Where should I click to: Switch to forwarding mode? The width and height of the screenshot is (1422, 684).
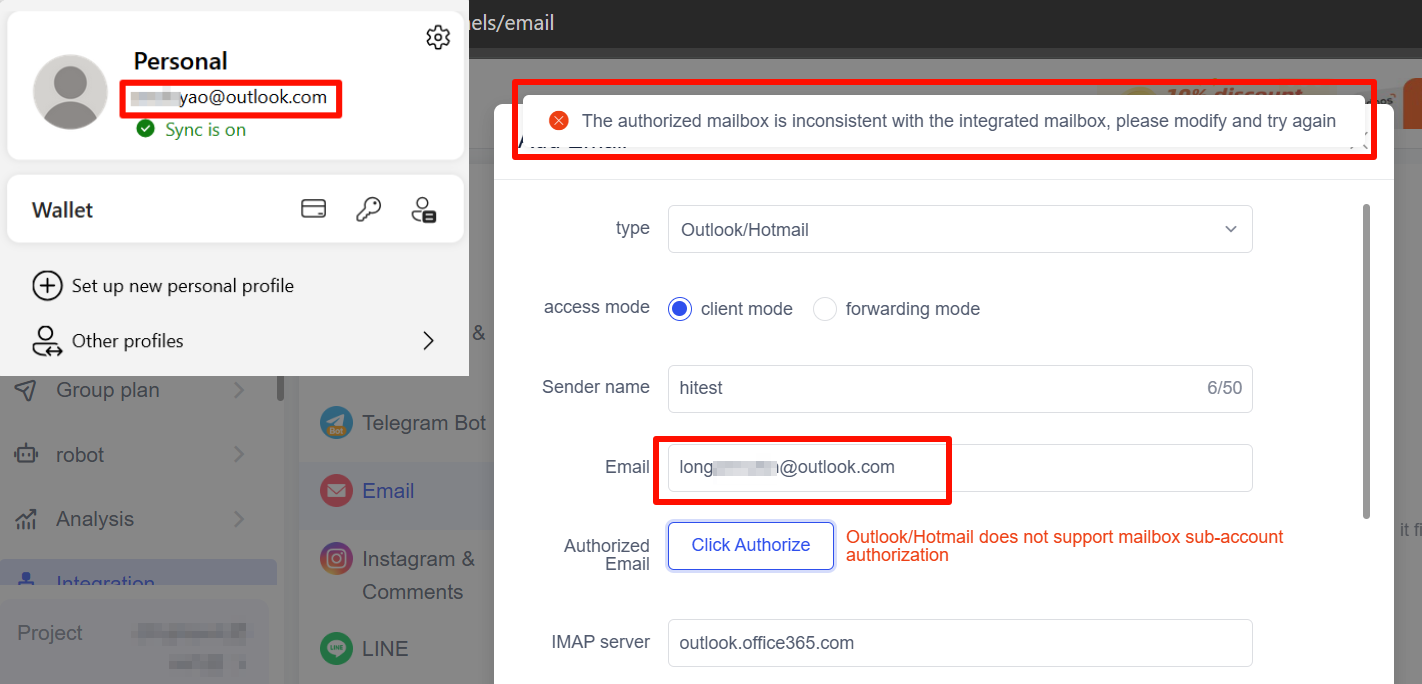(824, 309)
